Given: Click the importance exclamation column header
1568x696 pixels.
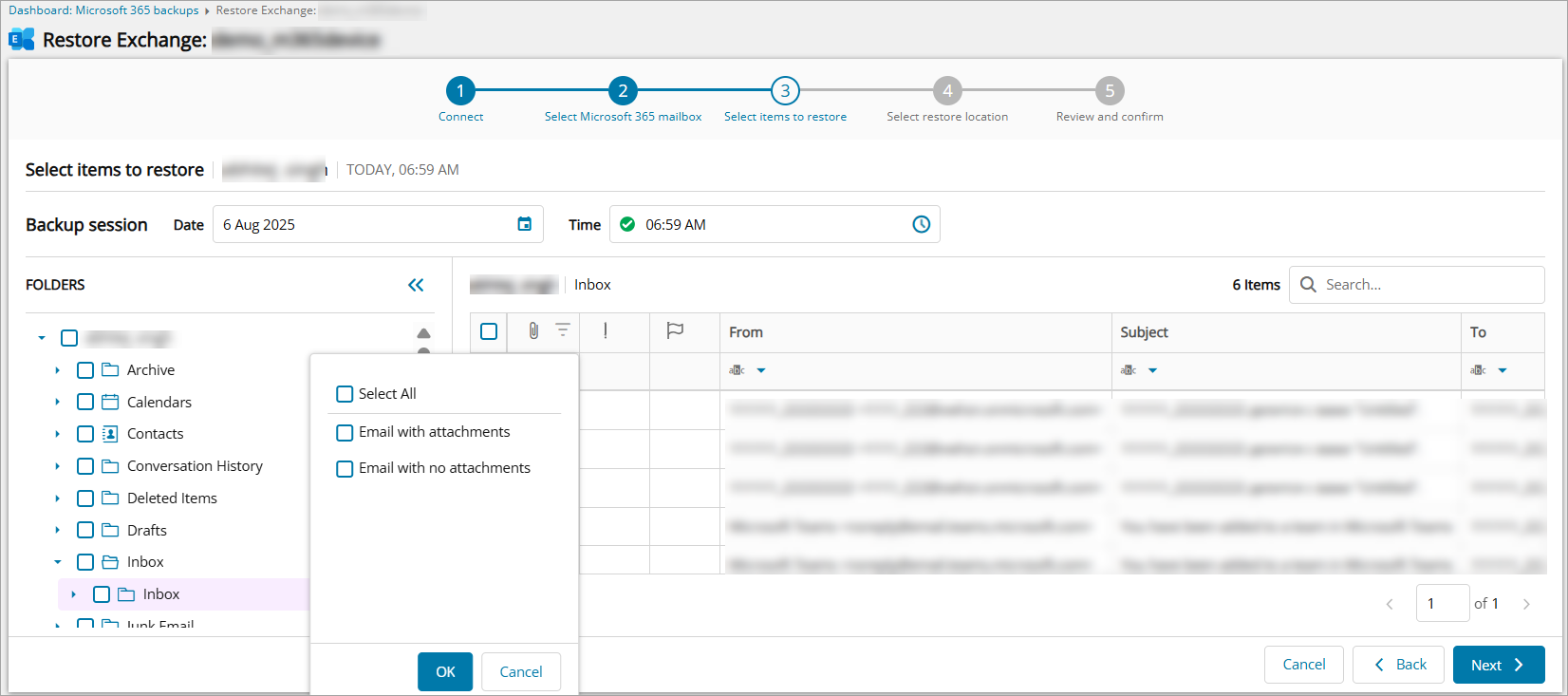Looking at the screenshot, I should coord(606,330).
